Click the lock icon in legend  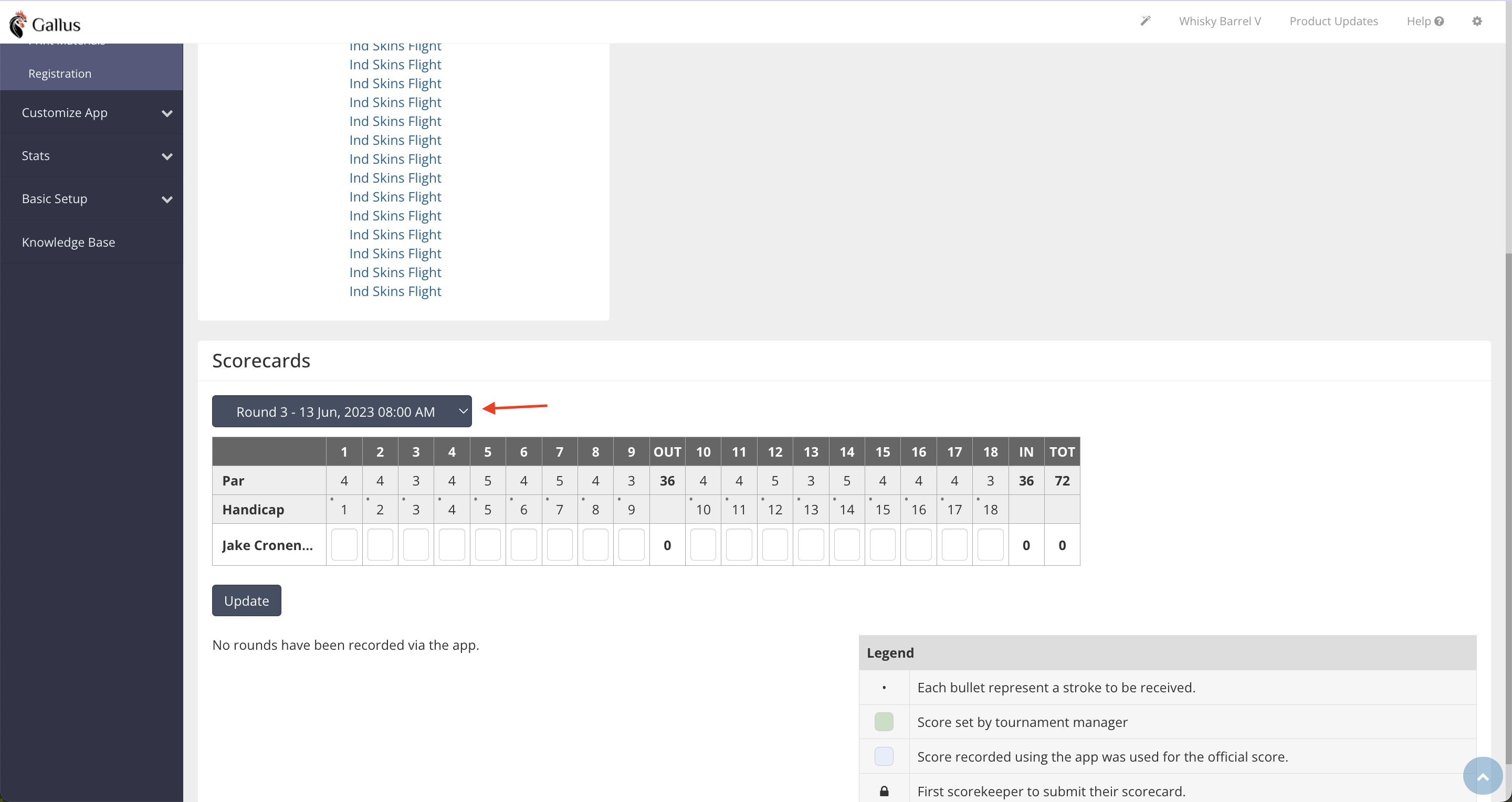[884, 791]
